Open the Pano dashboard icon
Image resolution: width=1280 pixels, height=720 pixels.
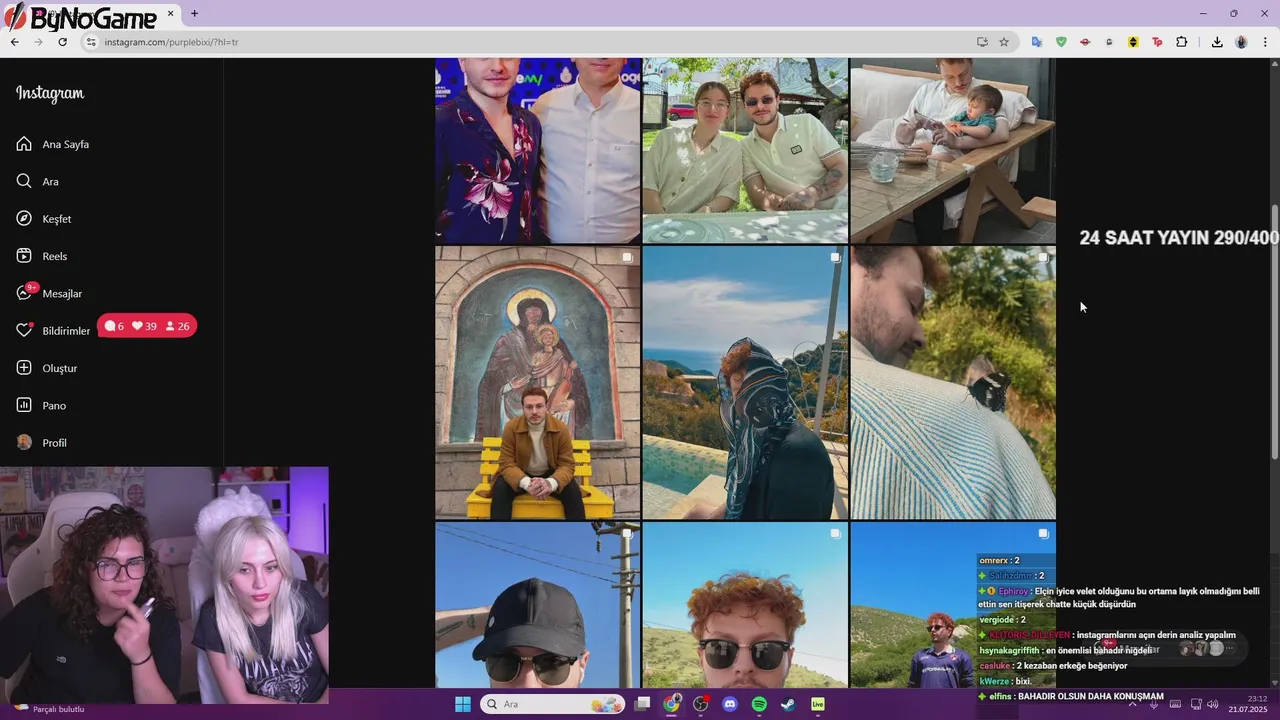pyautogui.click(x=24, y=405)
